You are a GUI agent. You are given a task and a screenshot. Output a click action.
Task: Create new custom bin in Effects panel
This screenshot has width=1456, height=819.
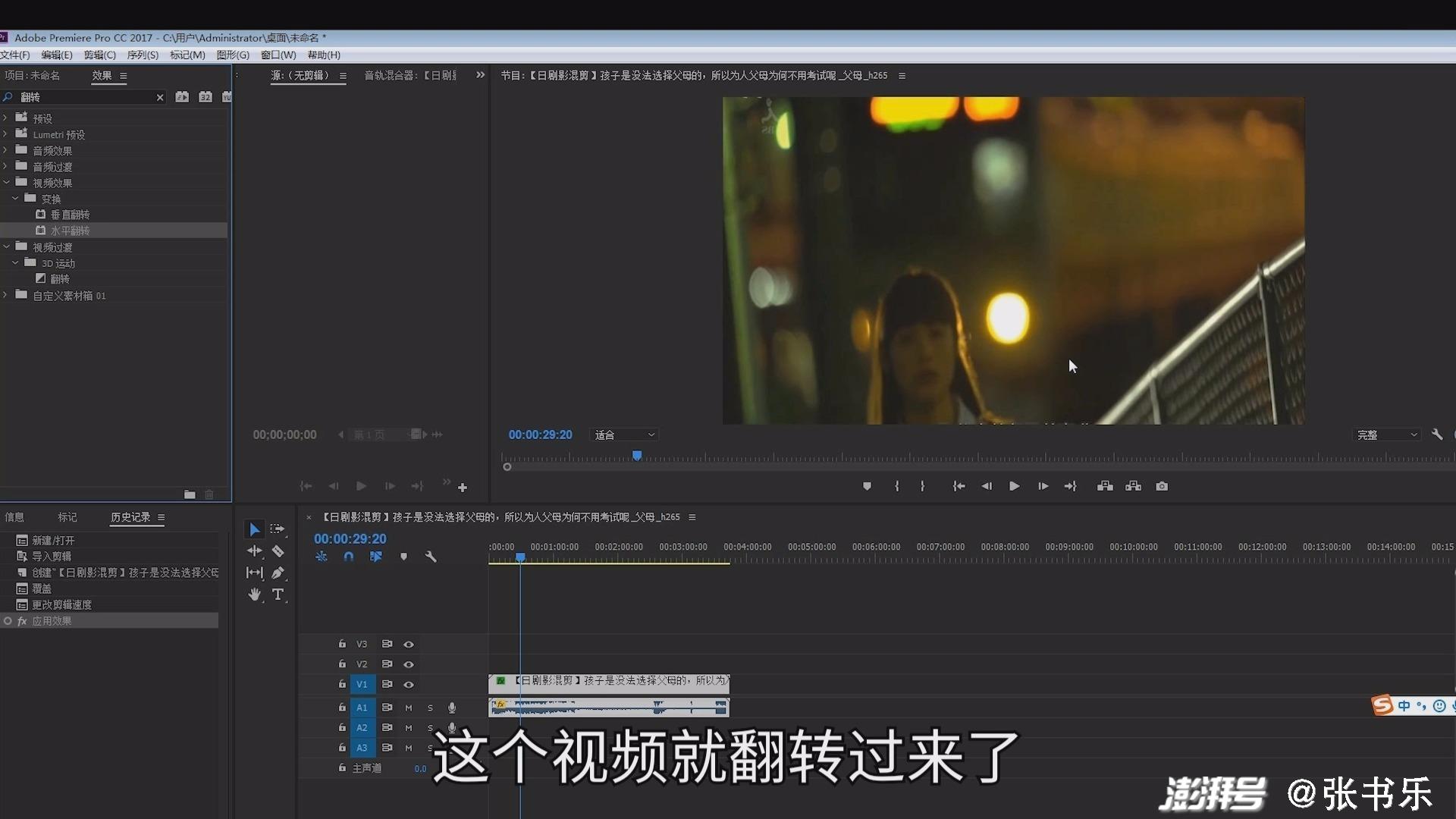190,494
